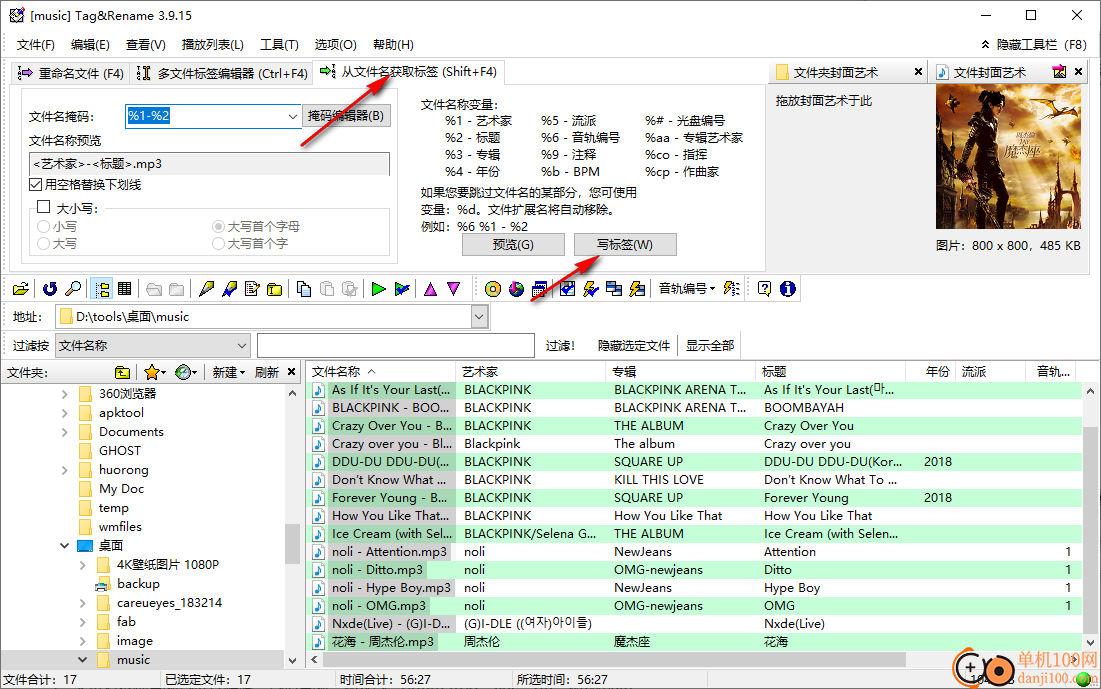This screenshot has width=1101, height=689.
Task: Open the 掩码编辑器(B) button
Action: 346,116
